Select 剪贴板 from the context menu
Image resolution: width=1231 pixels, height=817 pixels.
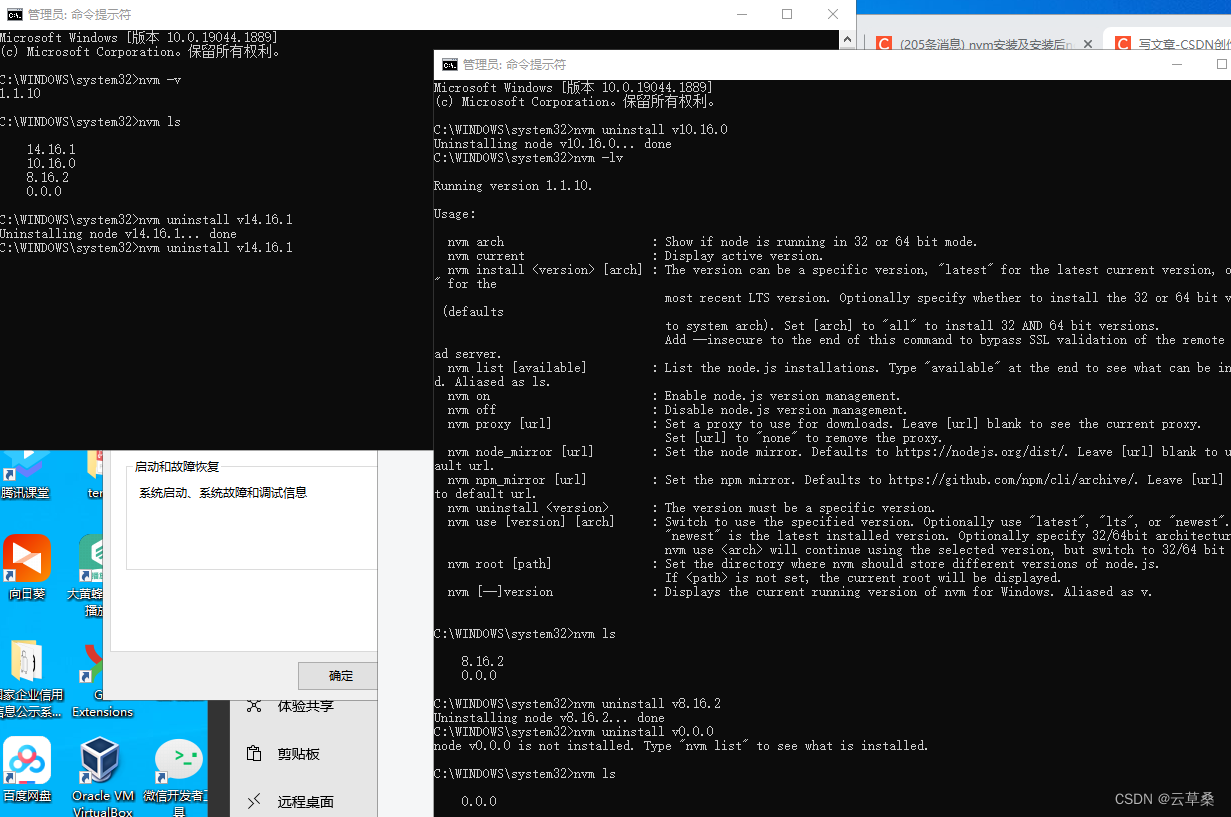point(300,754)
